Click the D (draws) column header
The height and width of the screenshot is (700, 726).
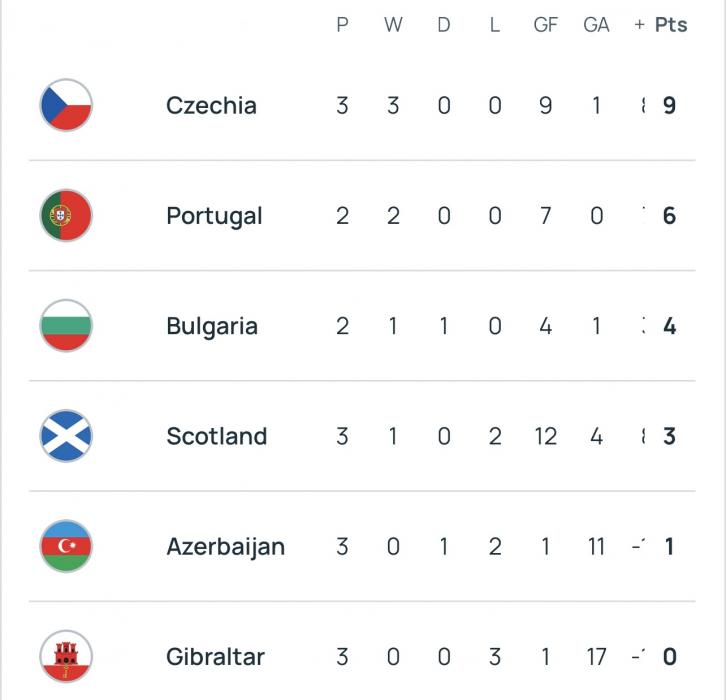click(444, 25)
